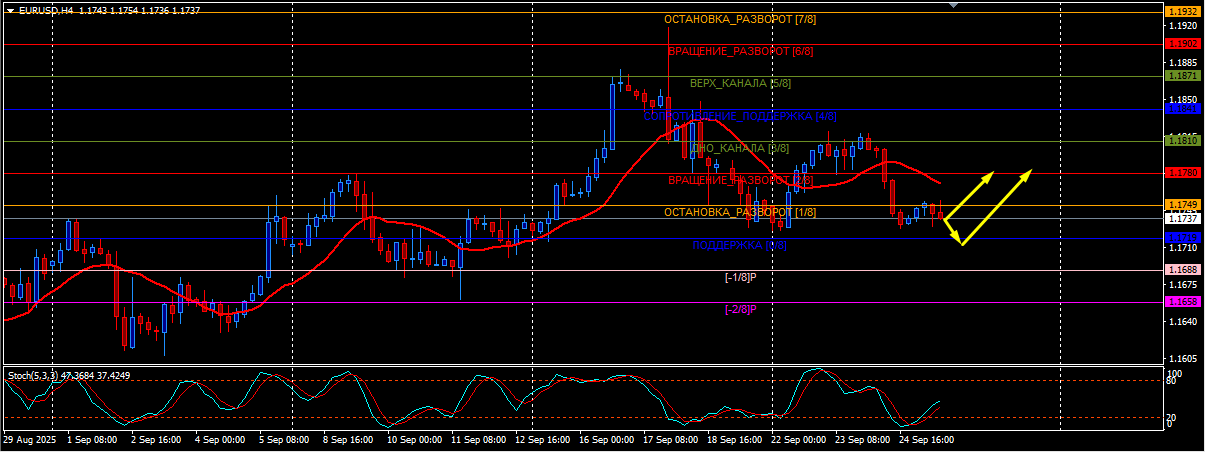Click the 1.1920 price scale value
Image resolution: width=1205 pixels, height=452 pixels.
pyautogui.click(x=1183, y=25)
